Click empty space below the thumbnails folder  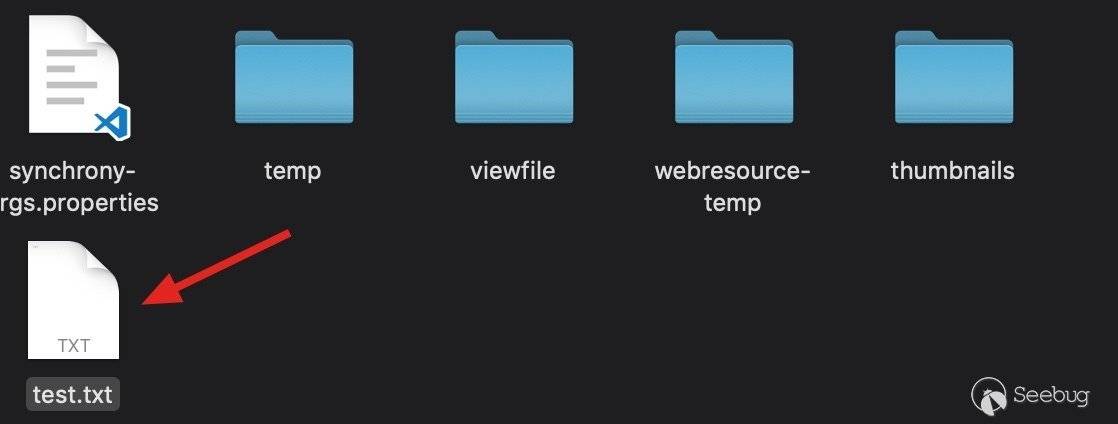pyautogui.click(x=953, y=299)
